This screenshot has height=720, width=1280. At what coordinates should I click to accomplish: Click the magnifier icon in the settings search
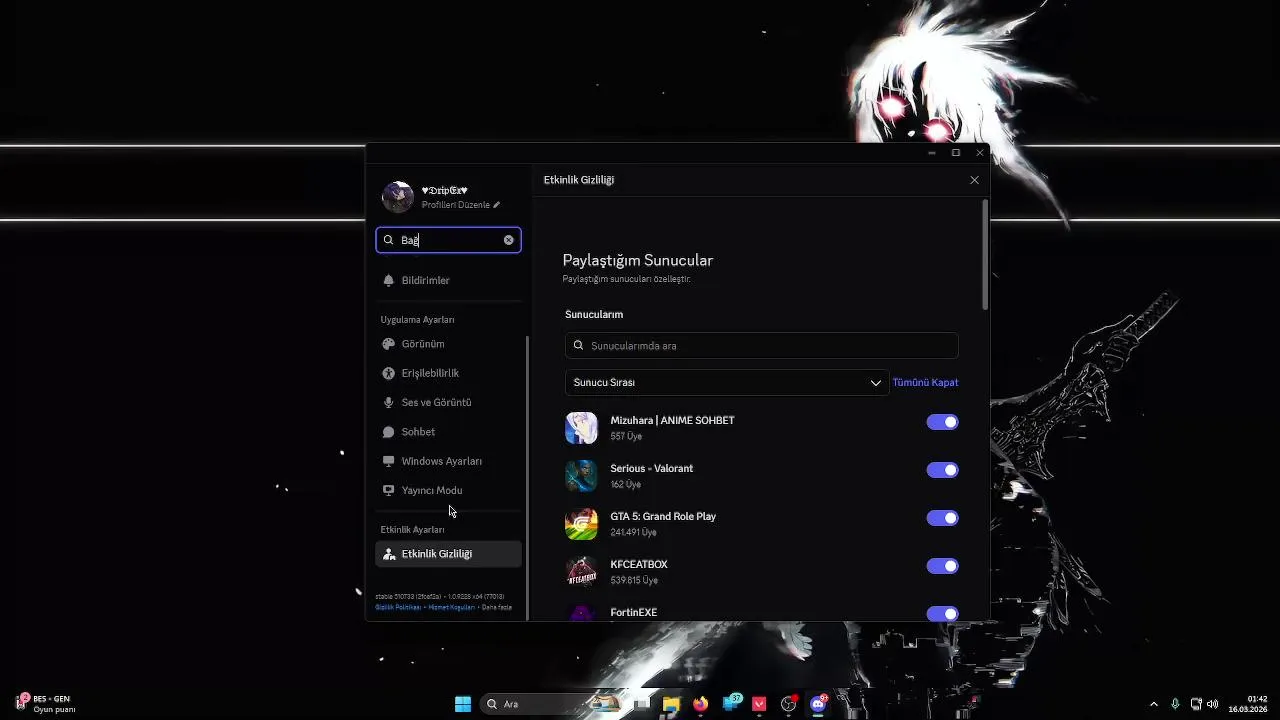[x=389, y=240]
